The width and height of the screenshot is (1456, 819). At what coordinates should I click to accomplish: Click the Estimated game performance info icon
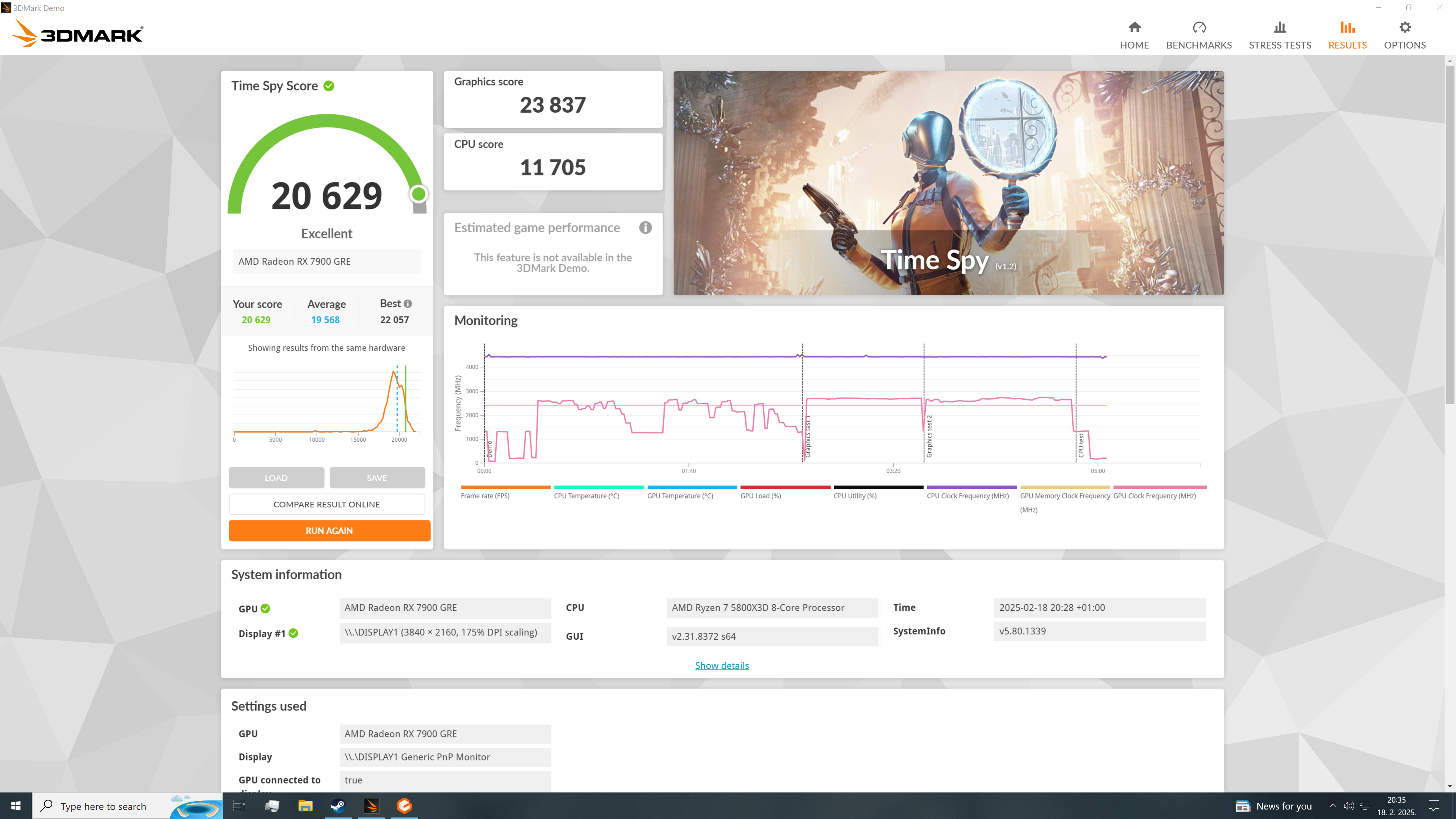[x=645, y=228]
